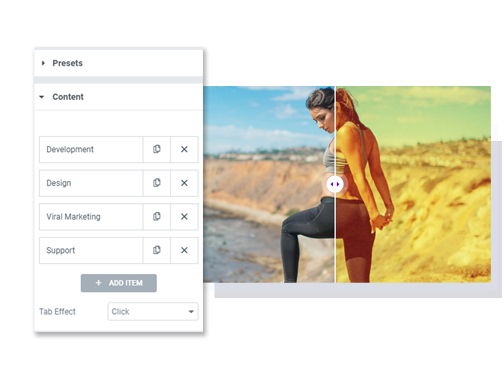Duplicate the Viral Marketing item

[x=157, y=217]
